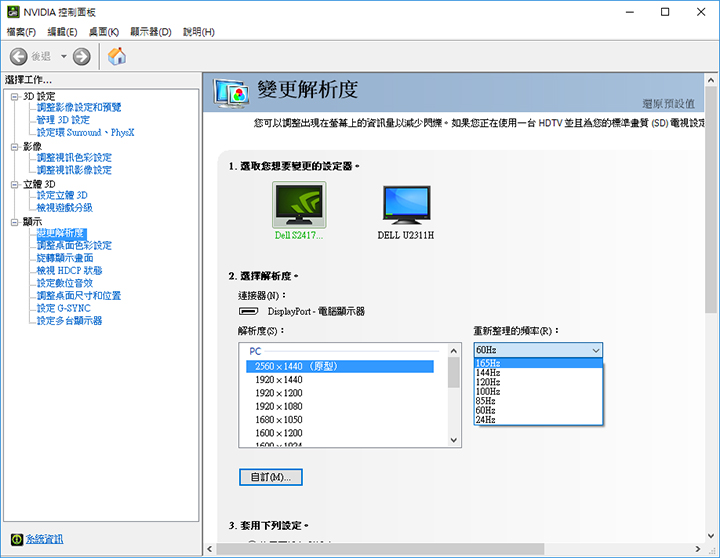Click resolution list scroll up arrow
Screen dimensions: 720x558
(x=454, y=351)
